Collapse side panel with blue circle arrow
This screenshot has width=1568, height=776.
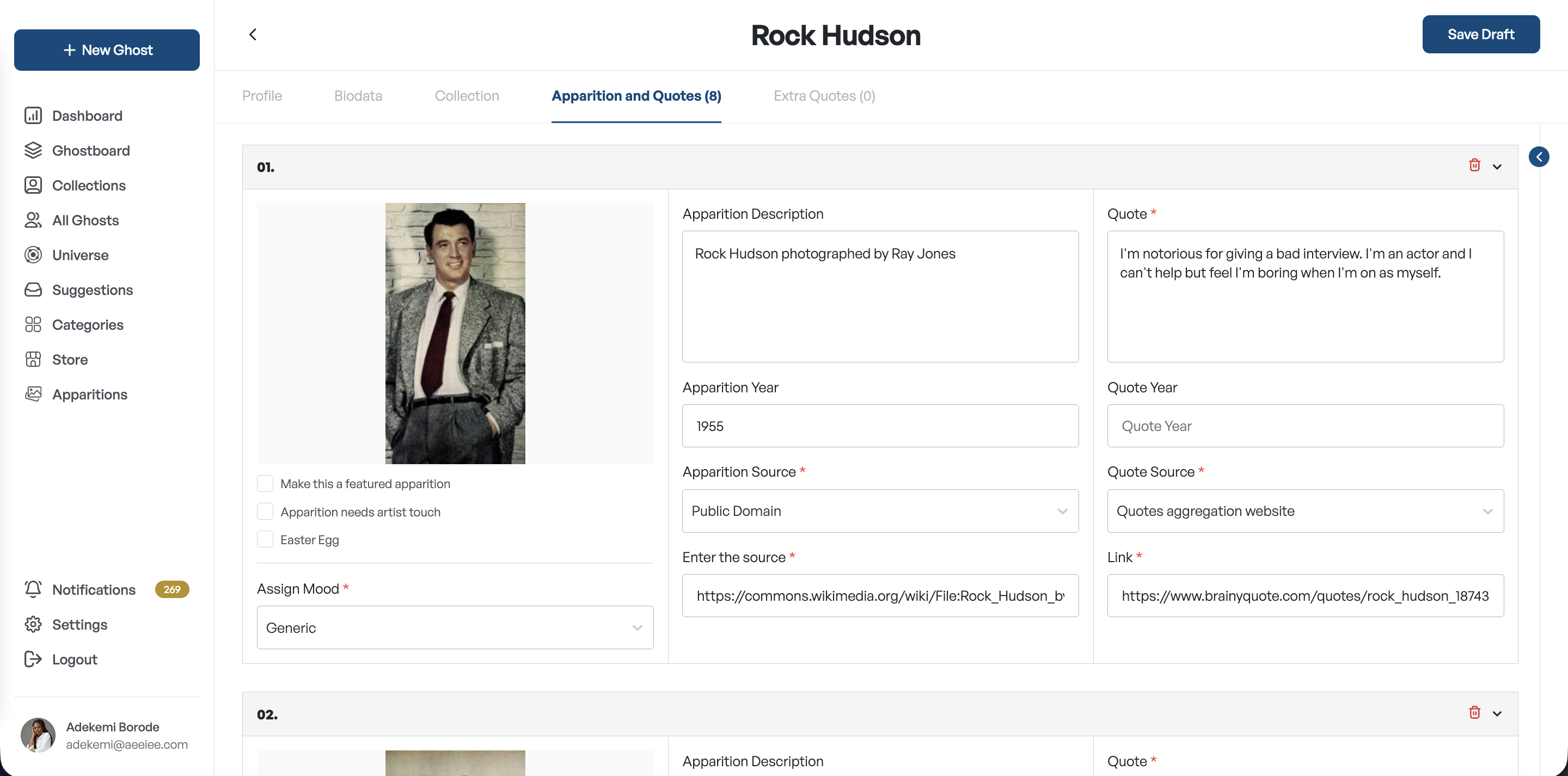[1539, 157]
